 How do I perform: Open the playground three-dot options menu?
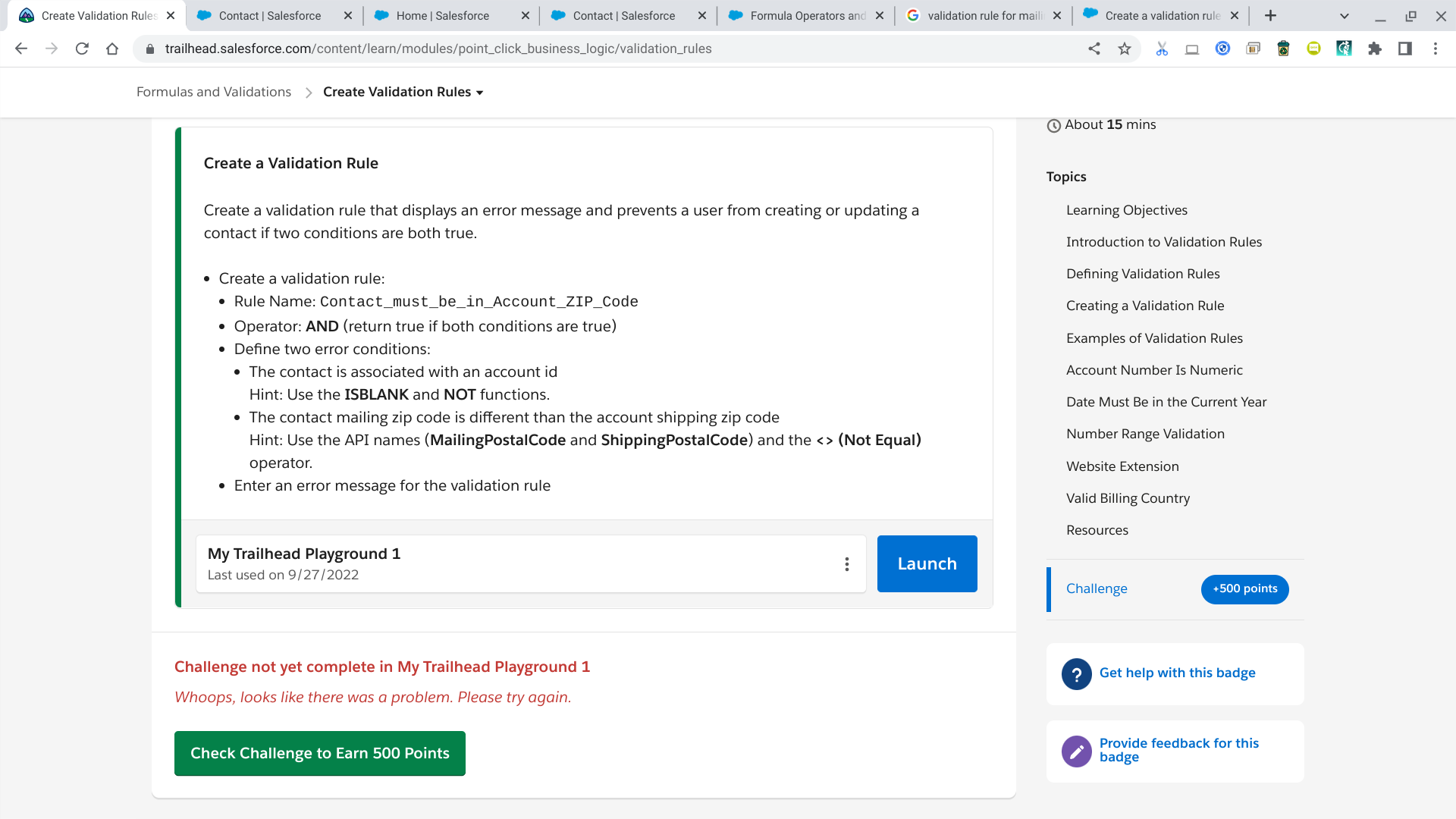pyautogui.click(x=846, y=564)
